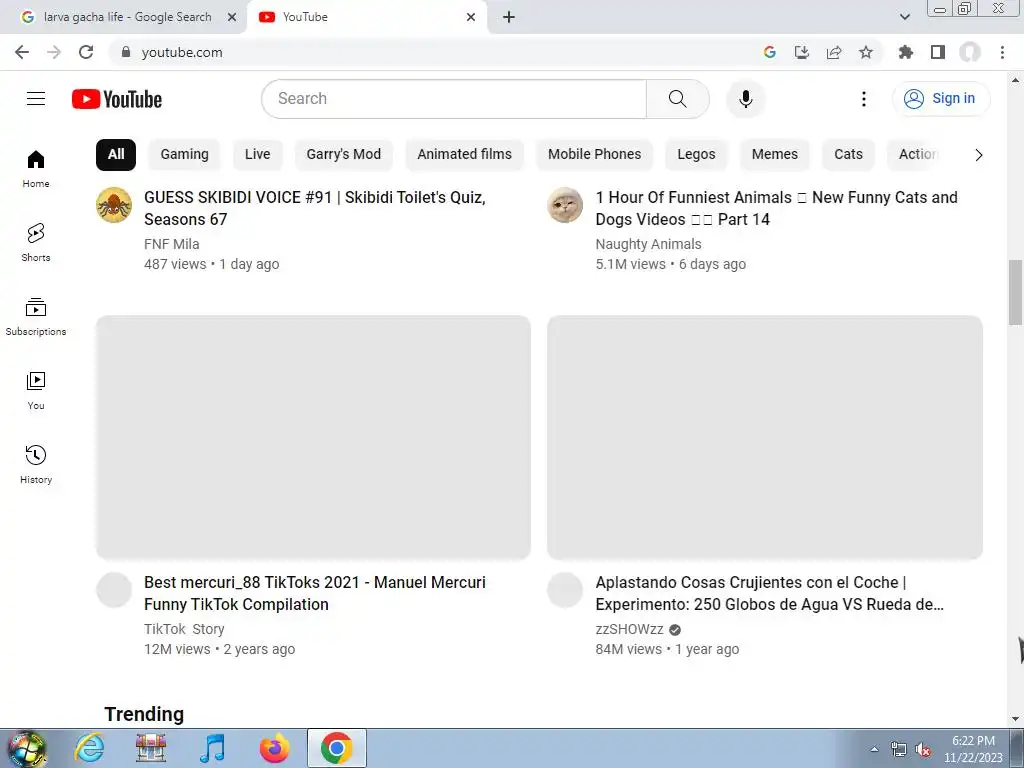The image size is (1024, 768).
Task: Click the page vertical scrollbar thumb
Action: click(1016, 292)
